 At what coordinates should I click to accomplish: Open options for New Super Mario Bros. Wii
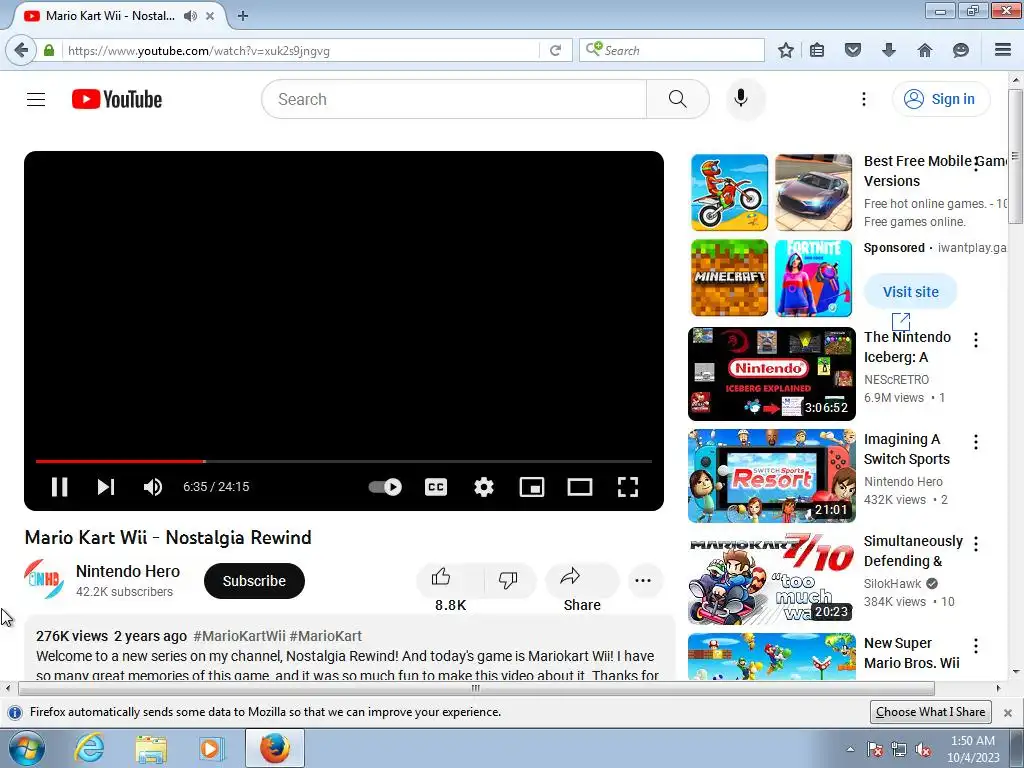(976, 646)
